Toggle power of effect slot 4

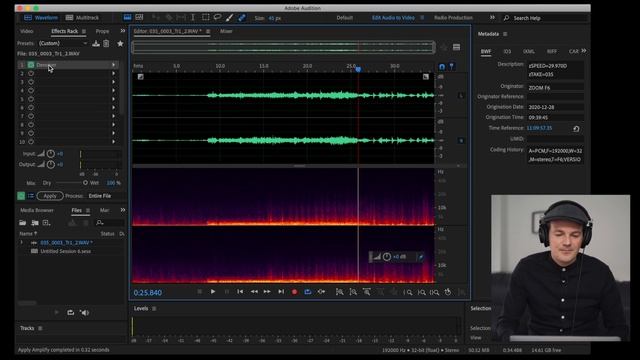pyautogui.click(x=31, y=91)
